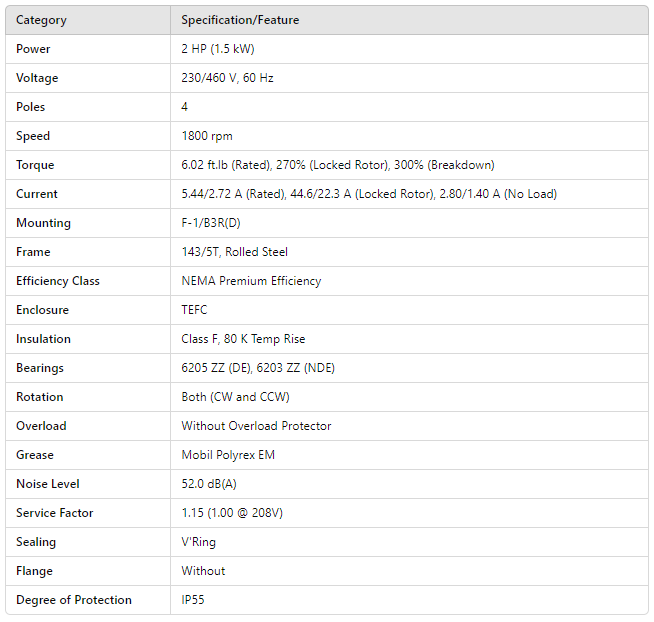Image resolution: width=654 pixels, height=622 pixels.
Task: Select the '230/460 V, 60 Hz' voltage value
Action: coord(227,78)
